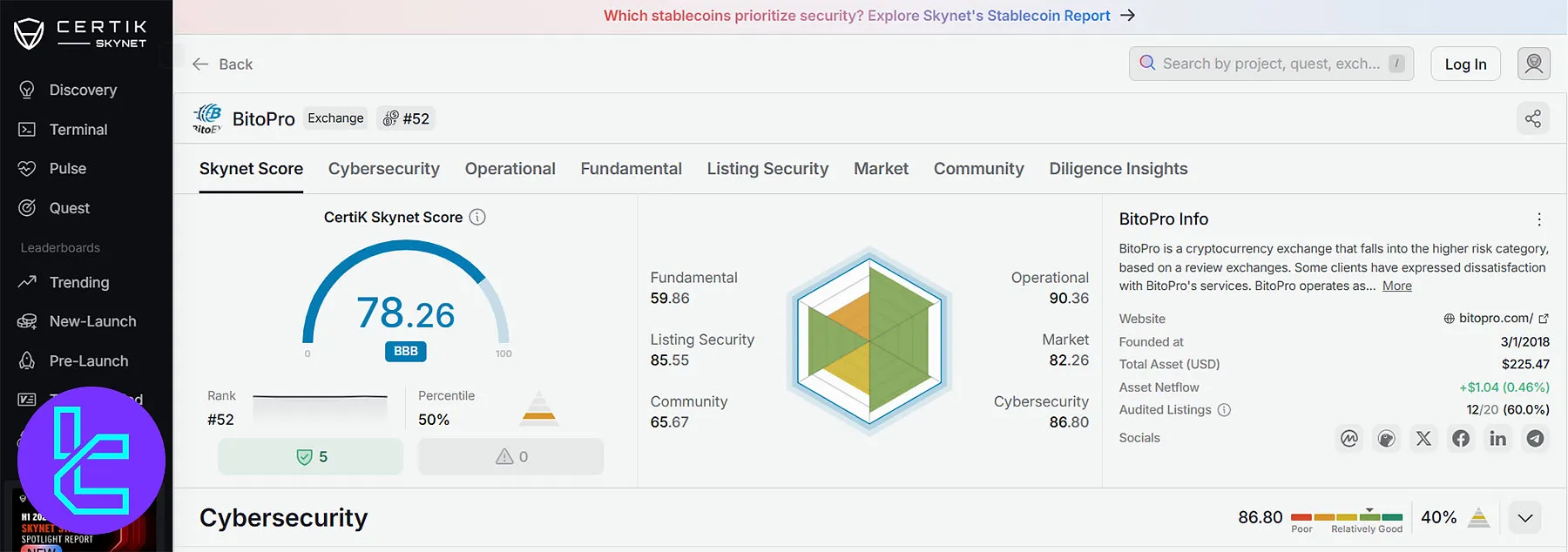Viewport: 1568px width, 552px height.
Task: Open Discovery in the sidebar
Action: point(83,90)
